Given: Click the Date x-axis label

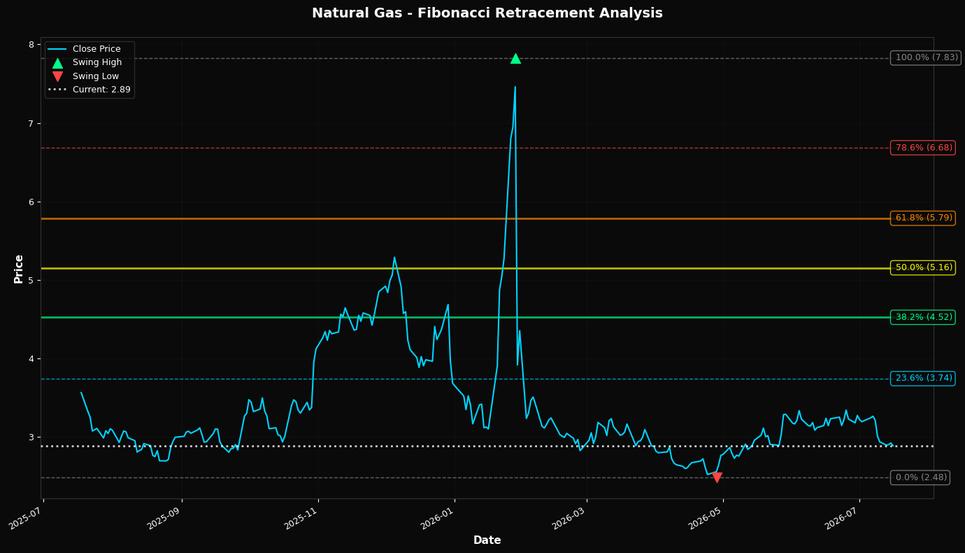Looking at the screenshot, I should 487,540.
